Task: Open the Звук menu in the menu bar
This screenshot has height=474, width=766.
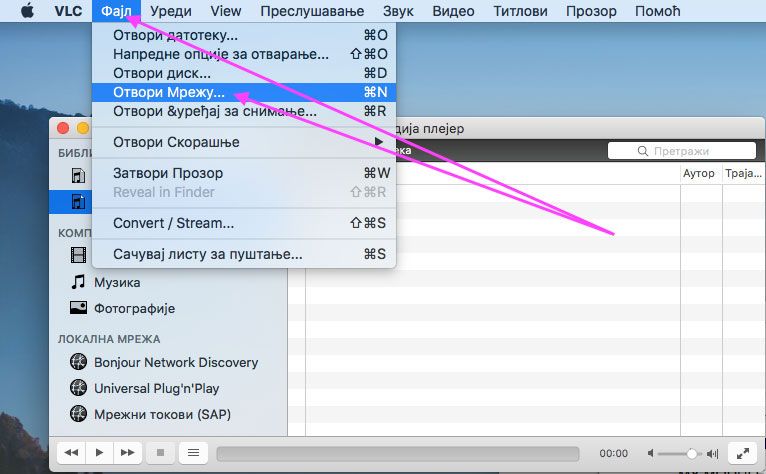Action: click(x=396, y=11)
